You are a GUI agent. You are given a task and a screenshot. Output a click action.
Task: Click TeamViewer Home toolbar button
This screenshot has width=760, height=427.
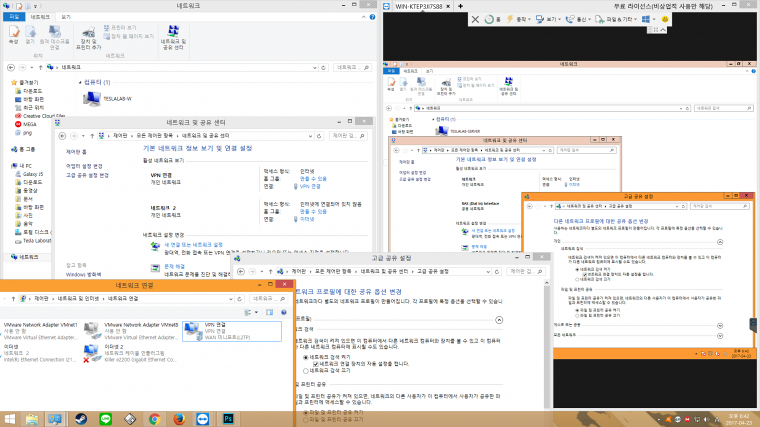[x=492, y=19]
